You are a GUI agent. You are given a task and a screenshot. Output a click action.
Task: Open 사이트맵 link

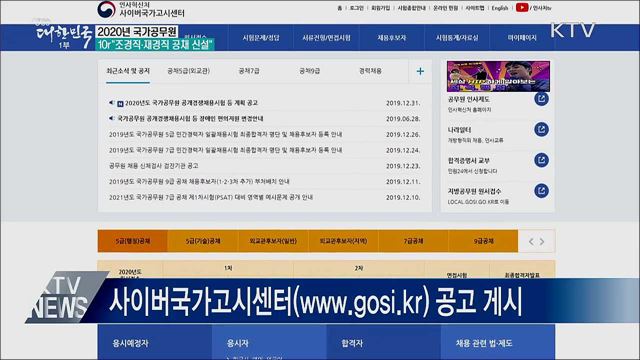475,8
